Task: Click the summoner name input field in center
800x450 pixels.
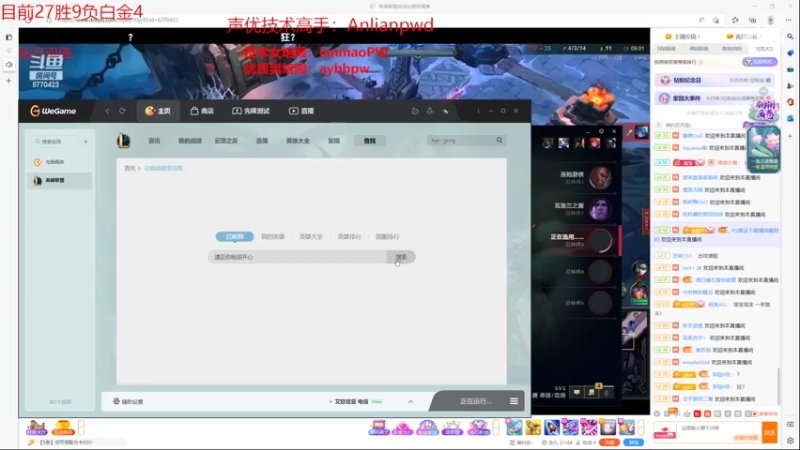Action: (x=297, y=257)
